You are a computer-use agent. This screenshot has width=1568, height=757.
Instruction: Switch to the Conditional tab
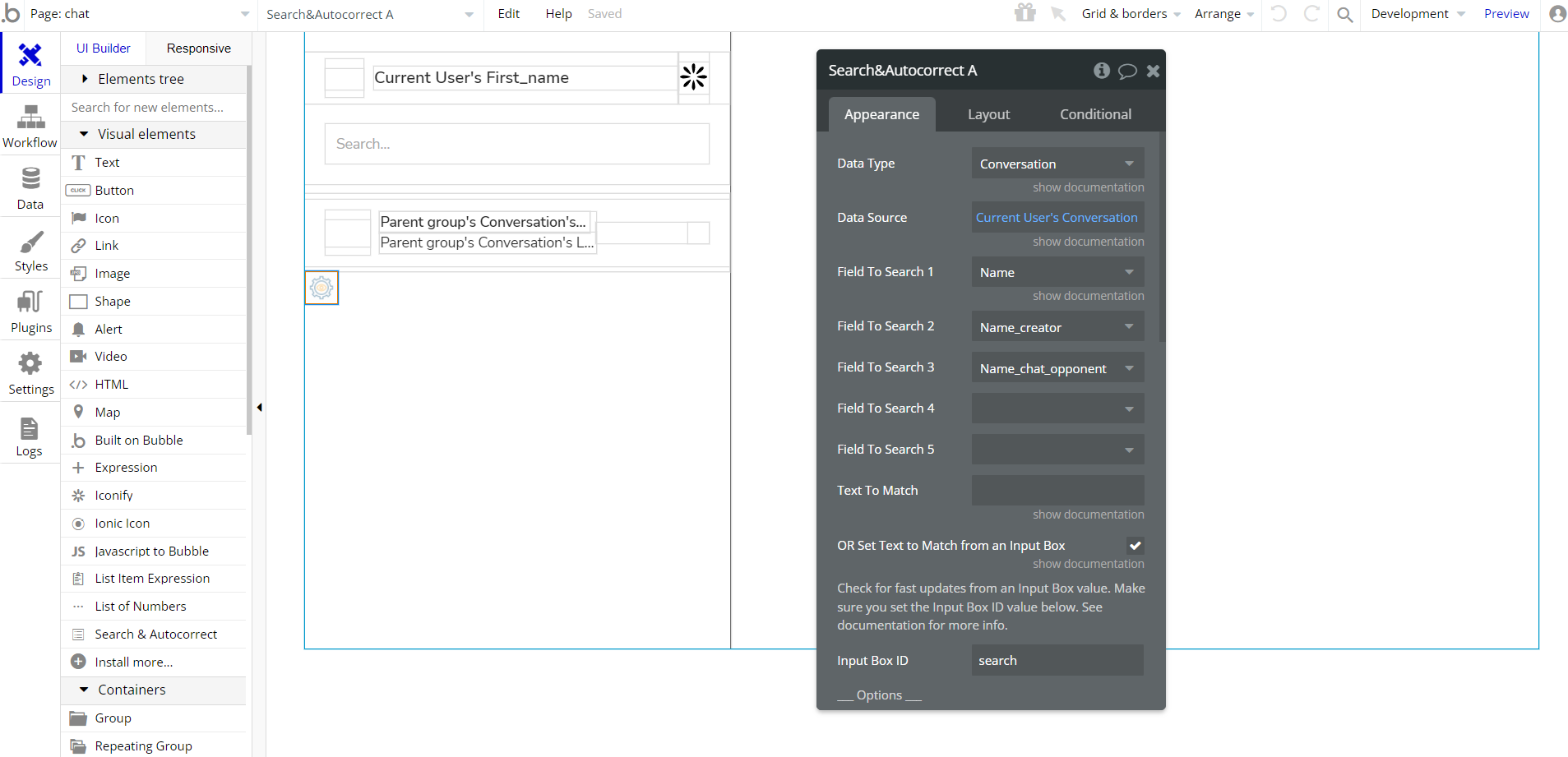pyautogui.click(x=1095, y=114)
